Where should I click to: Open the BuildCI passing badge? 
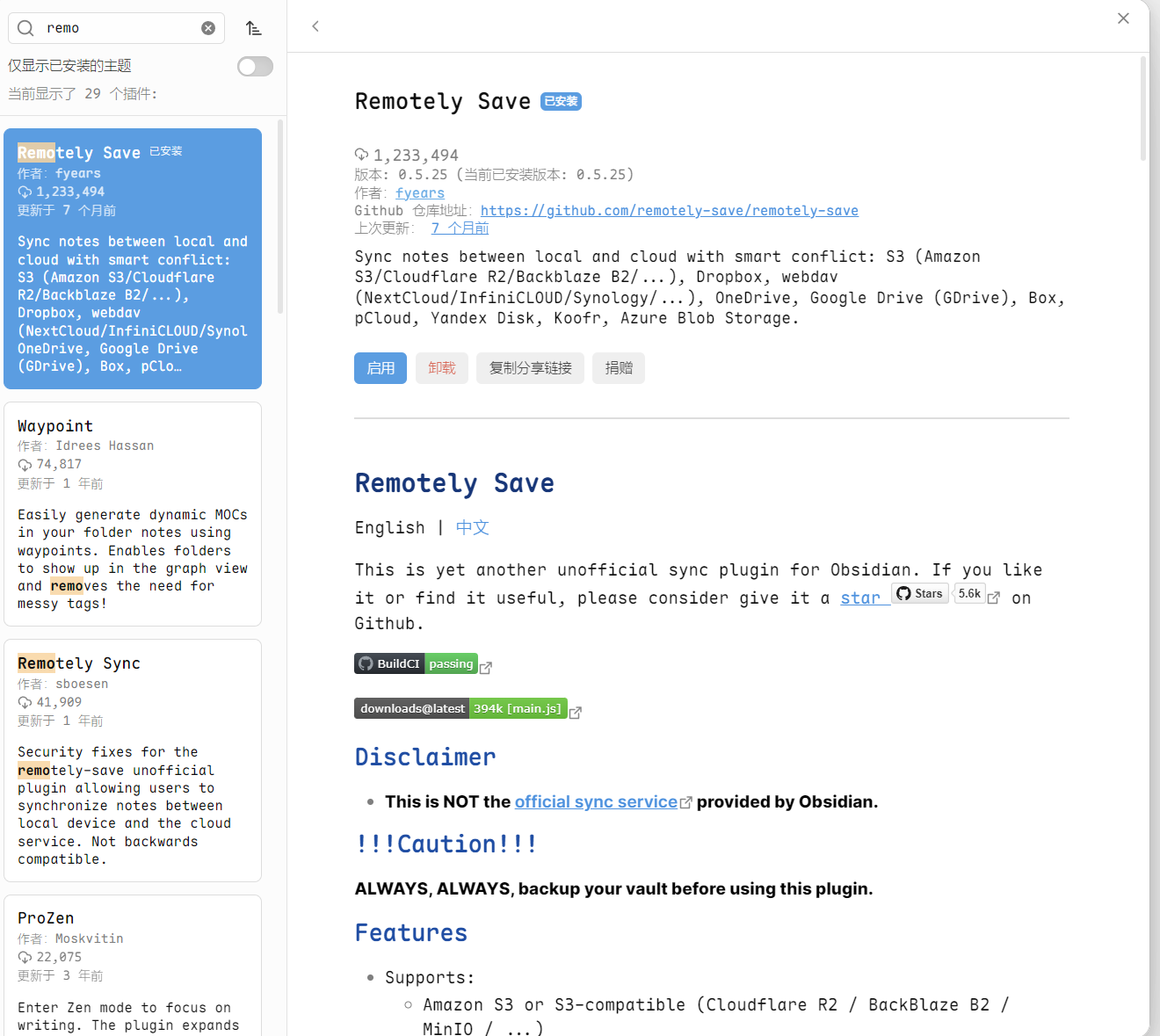pyautogui.click(x=416, y=664)
